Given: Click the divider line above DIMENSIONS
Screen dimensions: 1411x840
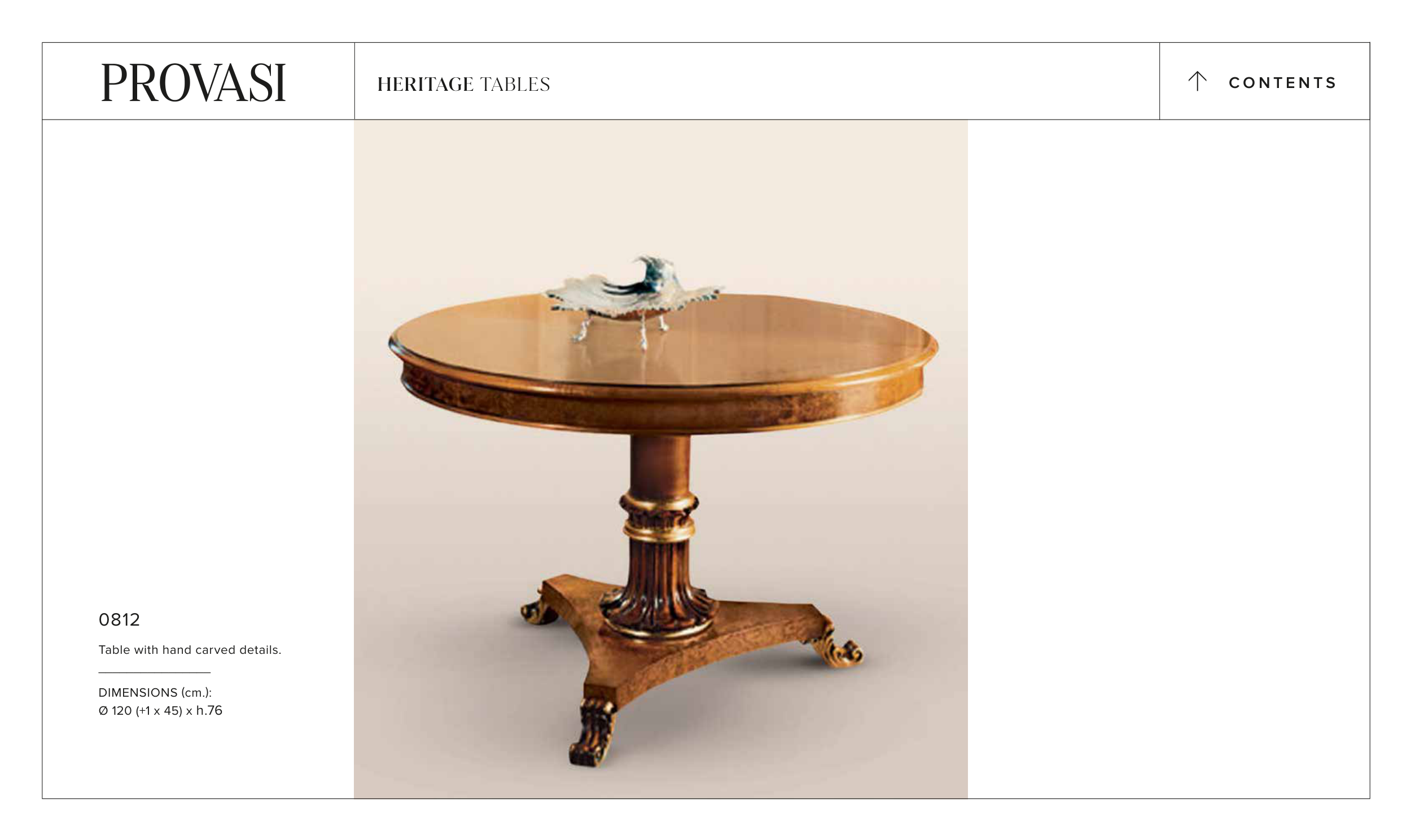Looking at the screenshot, I should coord(155,672).
